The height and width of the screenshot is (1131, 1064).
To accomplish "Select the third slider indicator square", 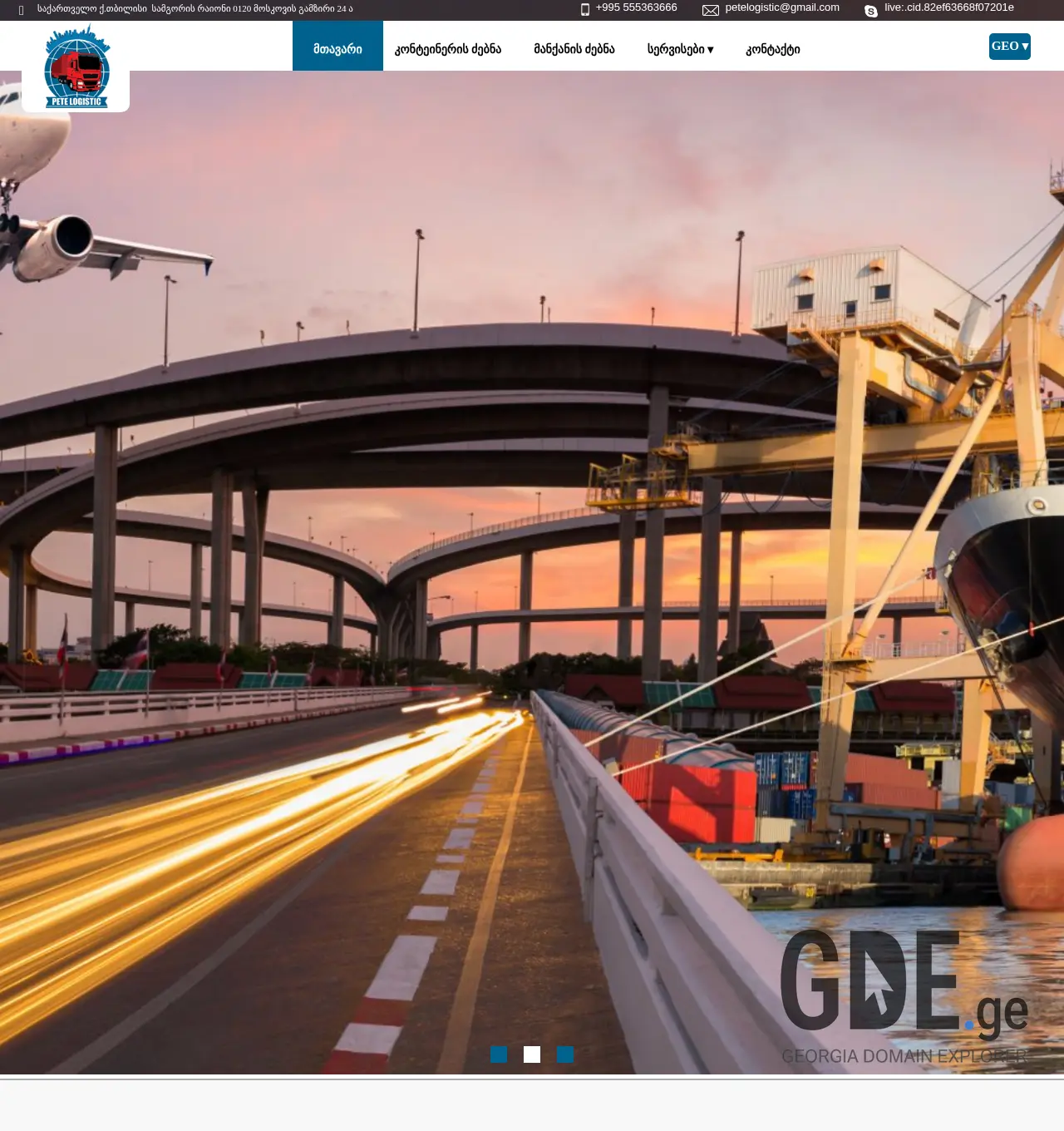I will pyautogui.click(x=565, y=1054).
